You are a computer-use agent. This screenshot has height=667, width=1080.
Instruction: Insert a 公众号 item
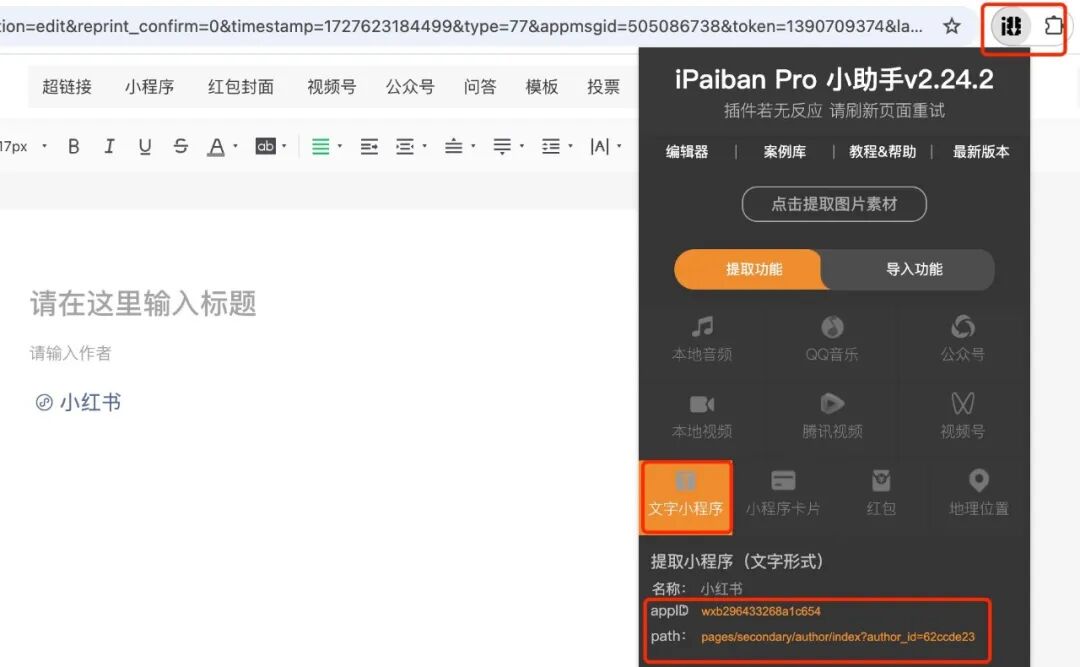(x=410, y=87)
